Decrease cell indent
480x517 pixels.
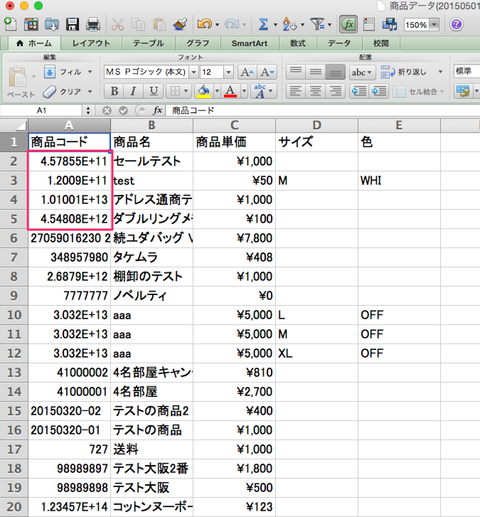tap(359, 91)
